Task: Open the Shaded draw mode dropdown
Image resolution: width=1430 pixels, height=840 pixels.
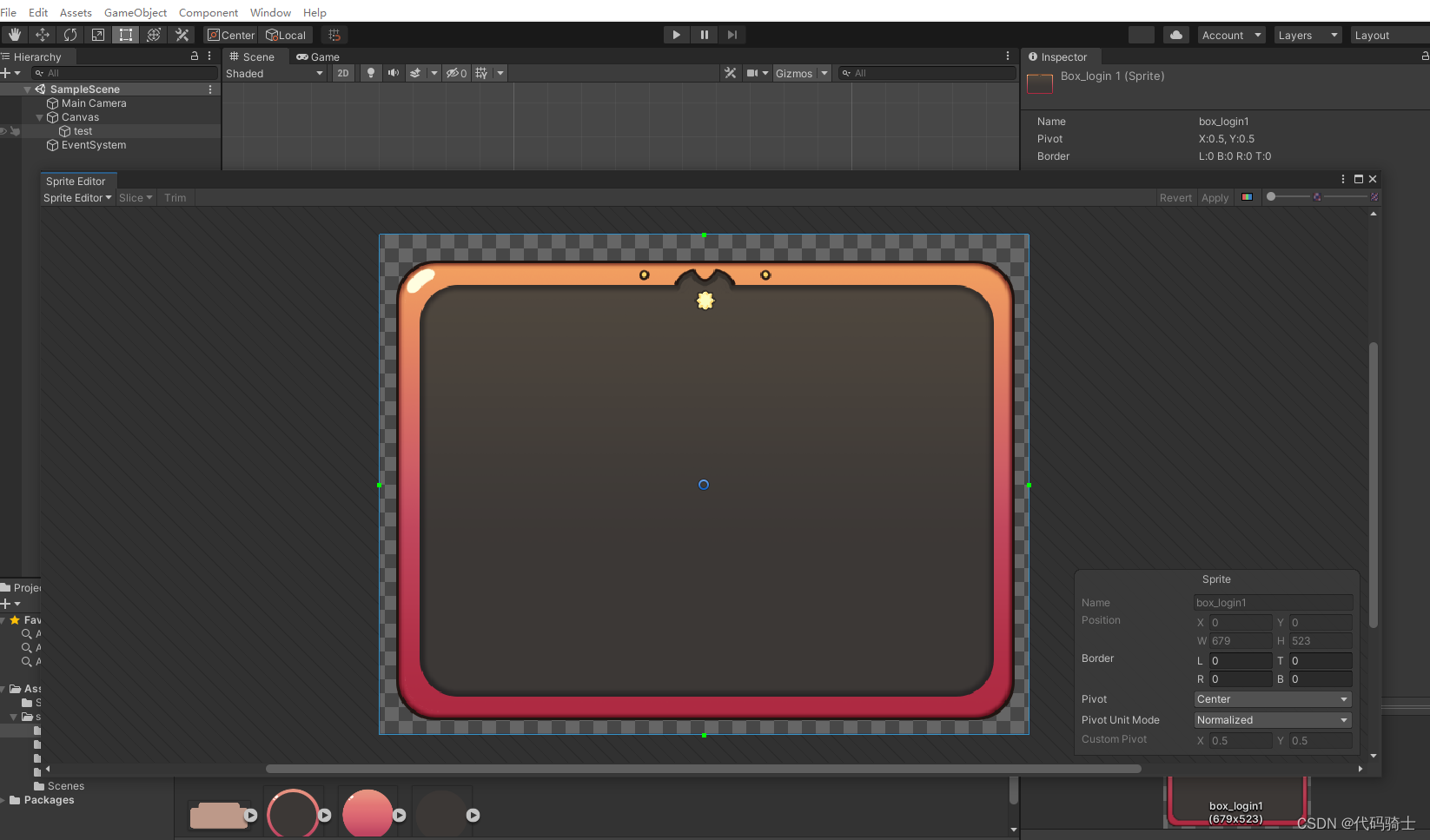Action: [274, 74]
